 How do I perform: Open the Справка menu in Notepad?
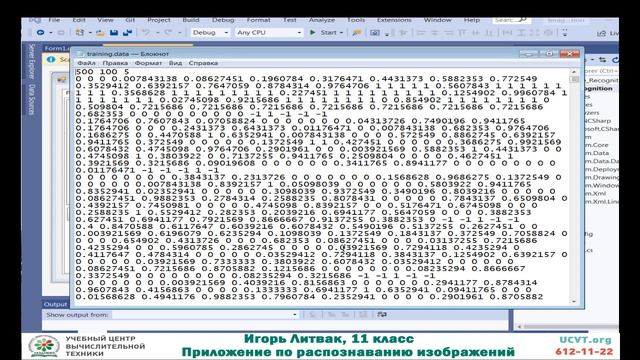[203, 63]
